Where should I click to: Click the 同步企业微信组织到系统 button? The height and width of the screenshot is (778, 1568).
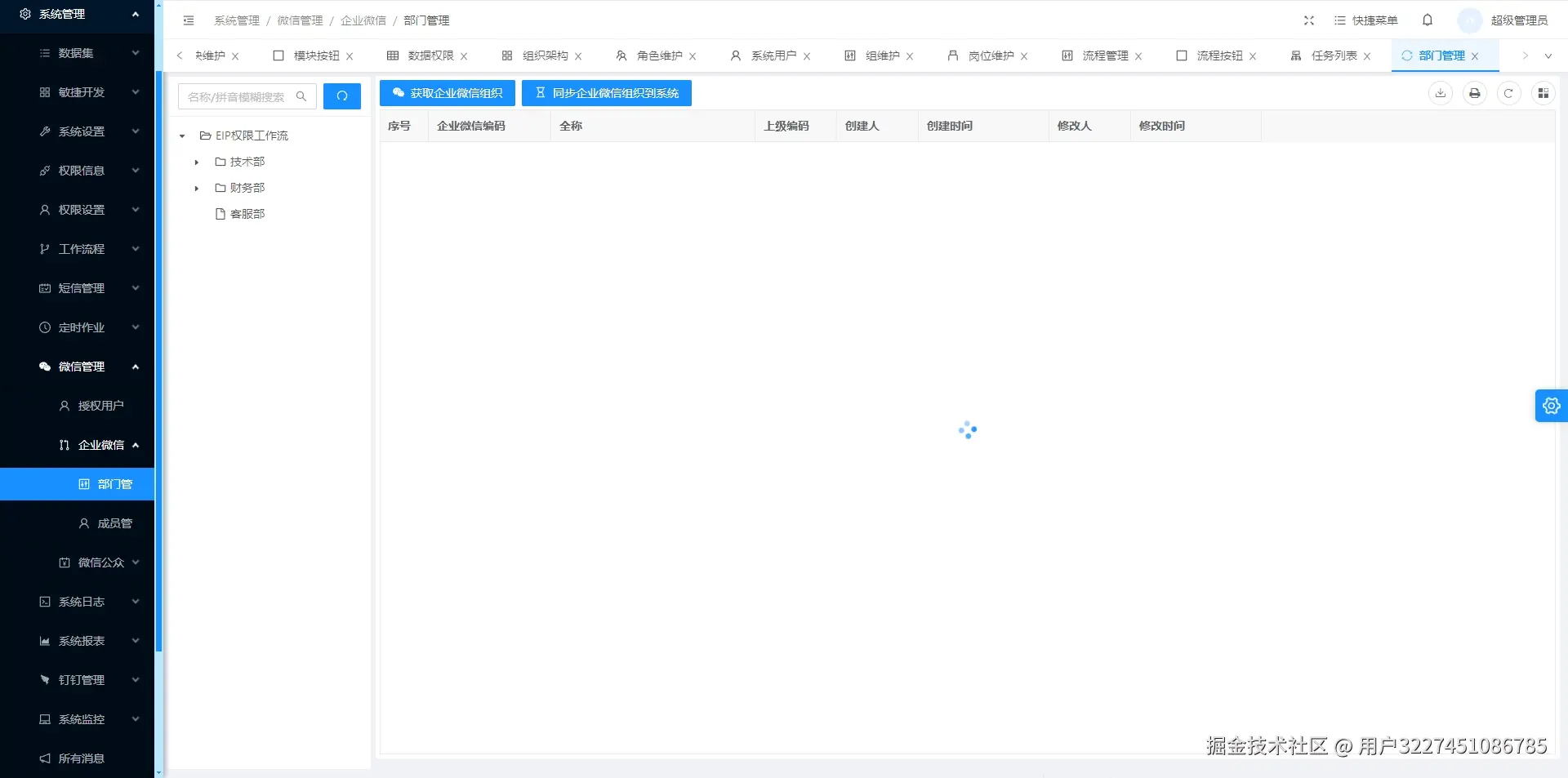click(606, 92)
